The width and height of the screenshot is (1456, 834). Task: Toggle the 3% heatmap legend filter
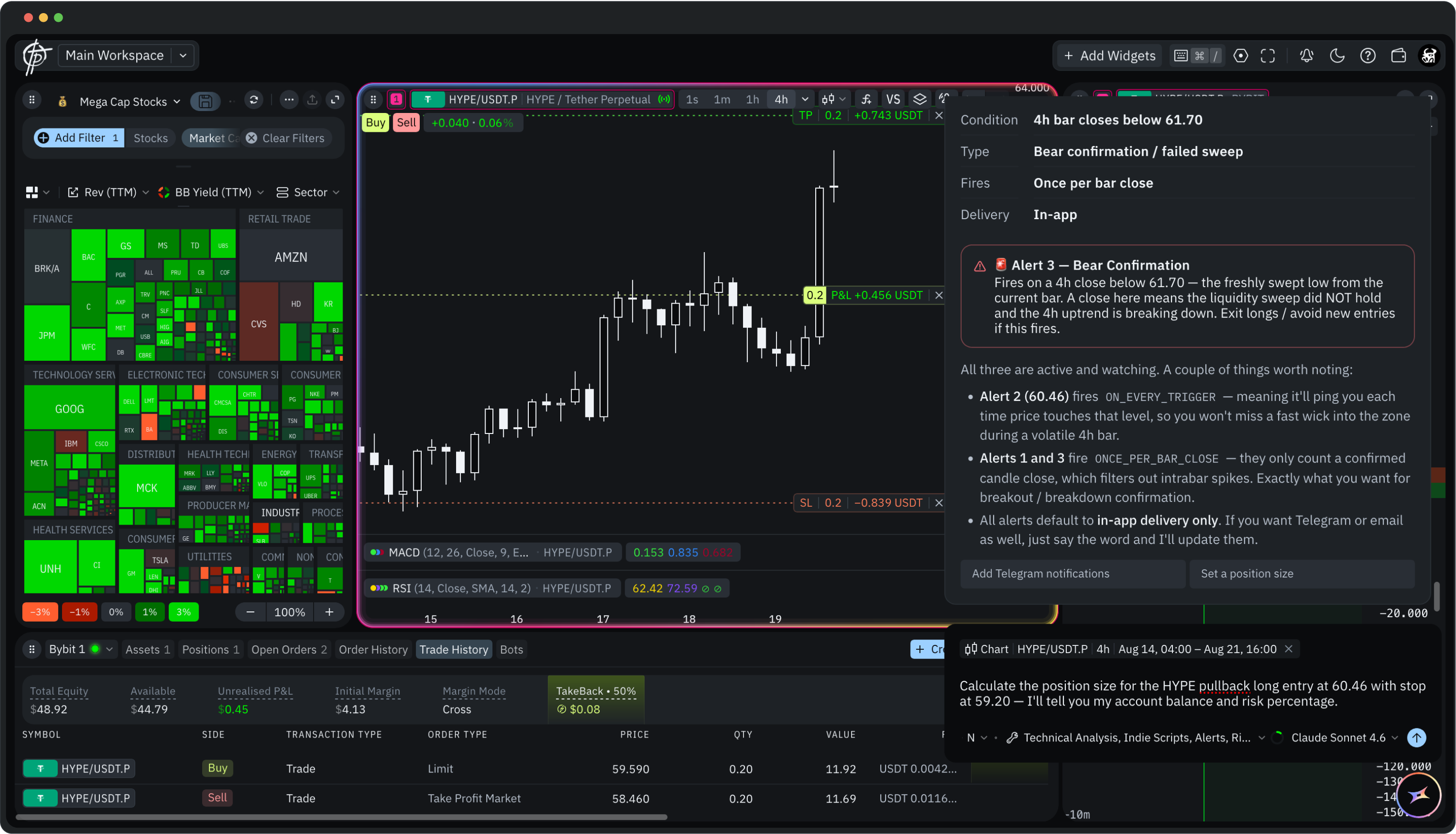click(x=184, y=612)
